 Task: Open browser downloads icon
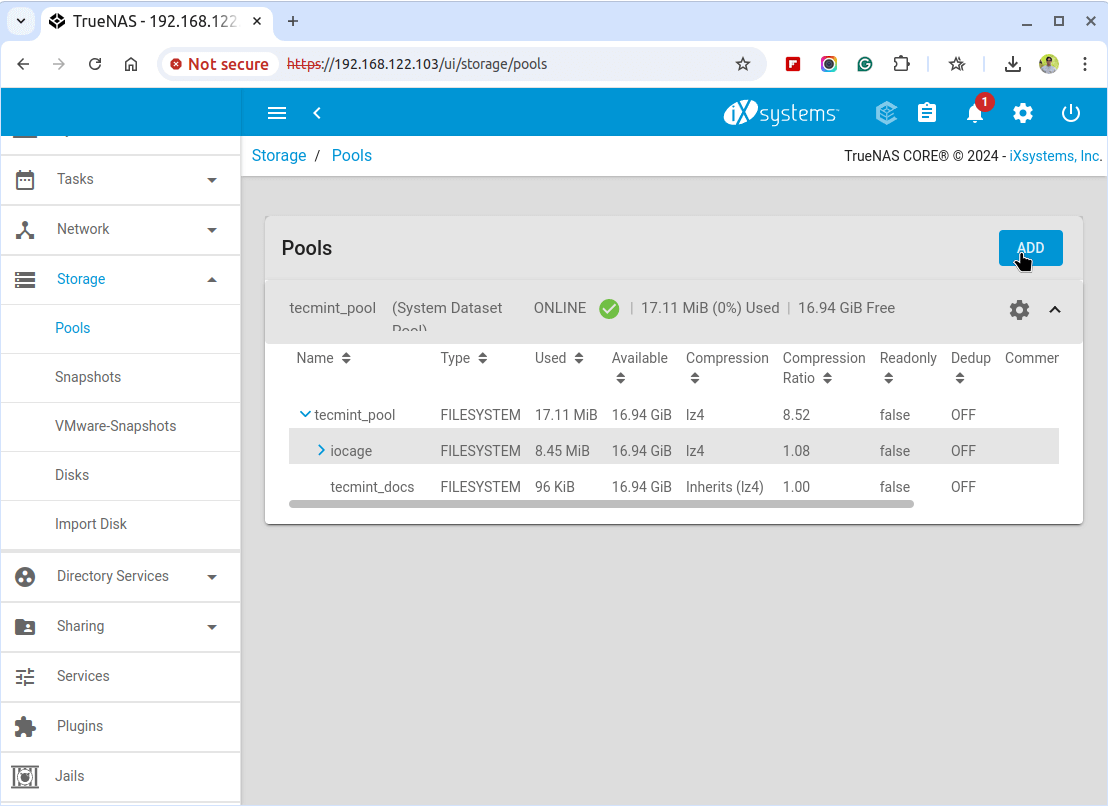[1013, 64]
